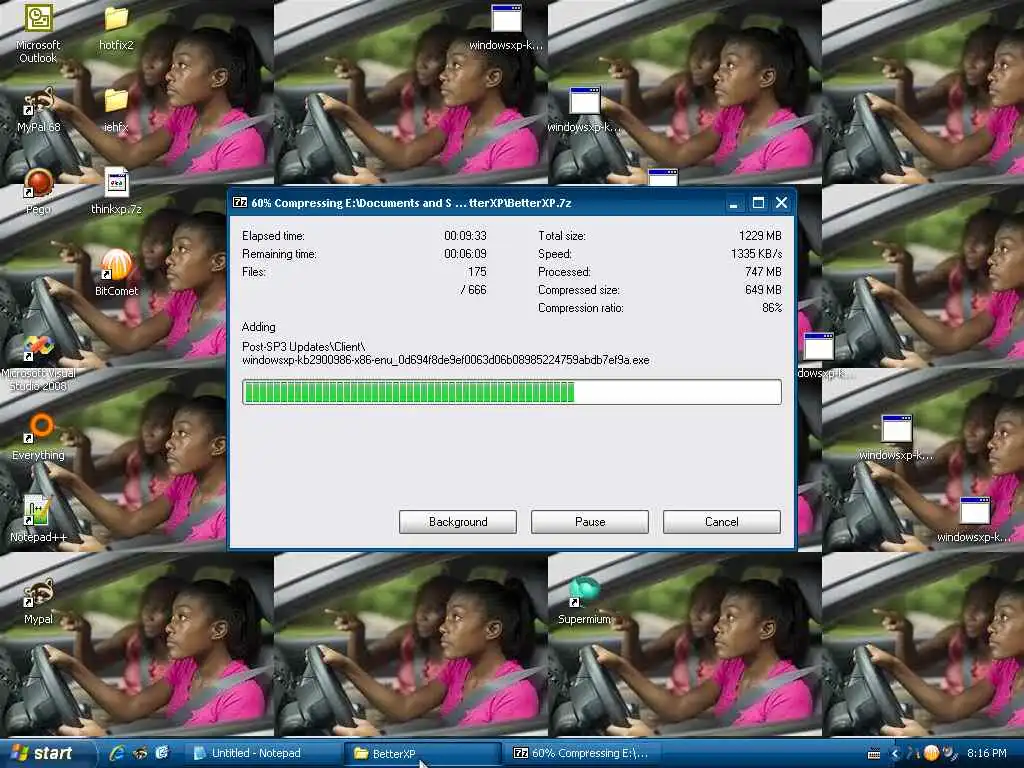Click the 60% Compressing taskbar button
This screenshot has width=1024, height=768.
point(581,753)
